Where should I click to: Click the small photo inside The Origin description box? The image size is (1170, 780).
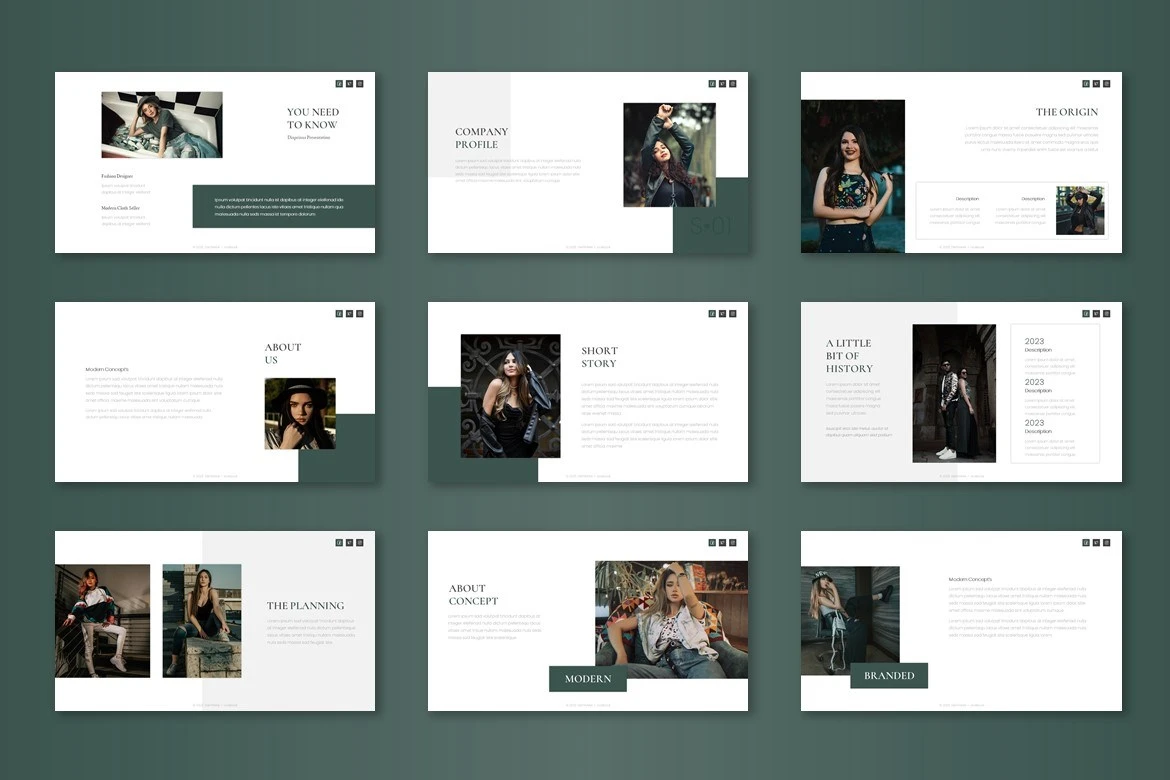1080,211
